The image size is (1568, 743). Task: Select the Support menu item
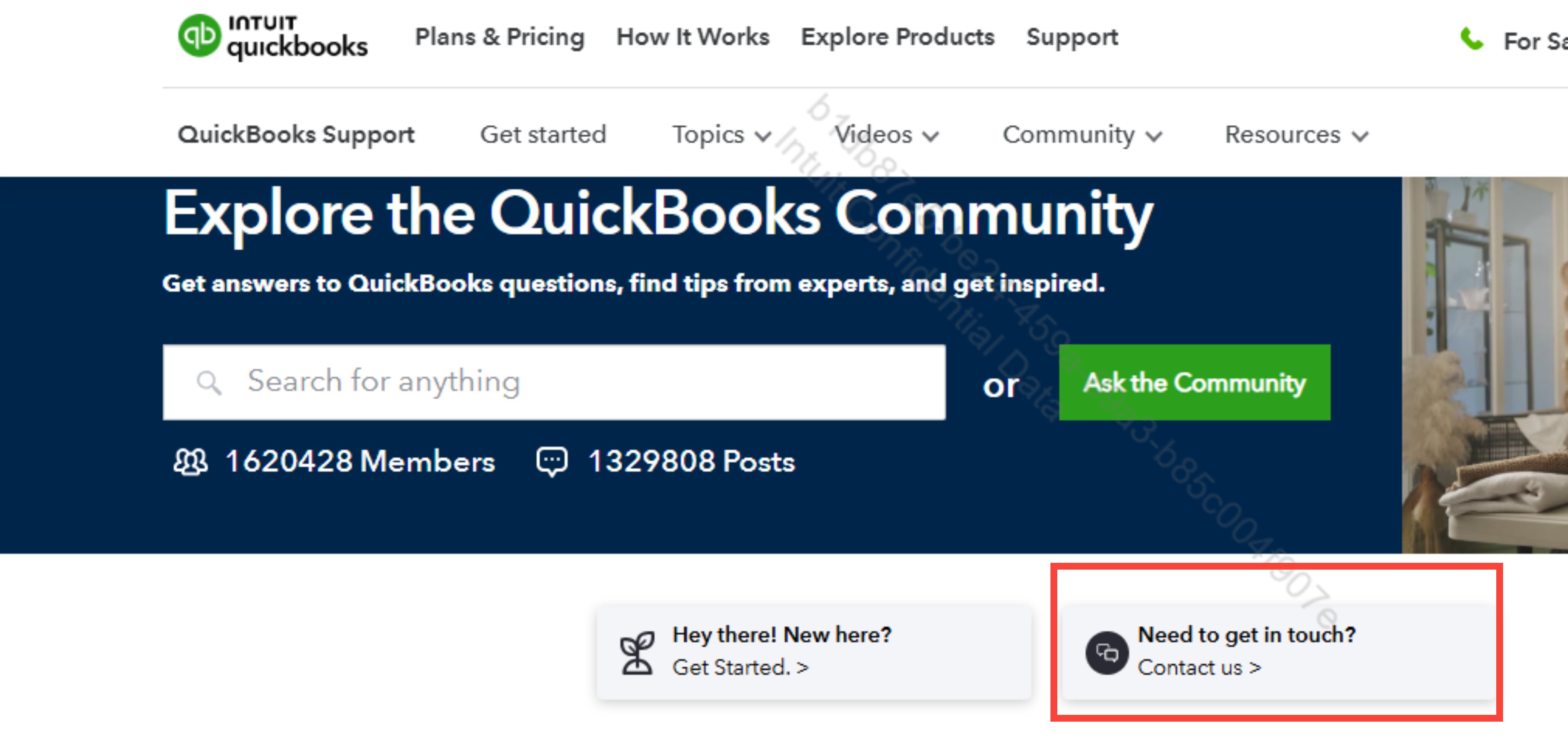1072,37
